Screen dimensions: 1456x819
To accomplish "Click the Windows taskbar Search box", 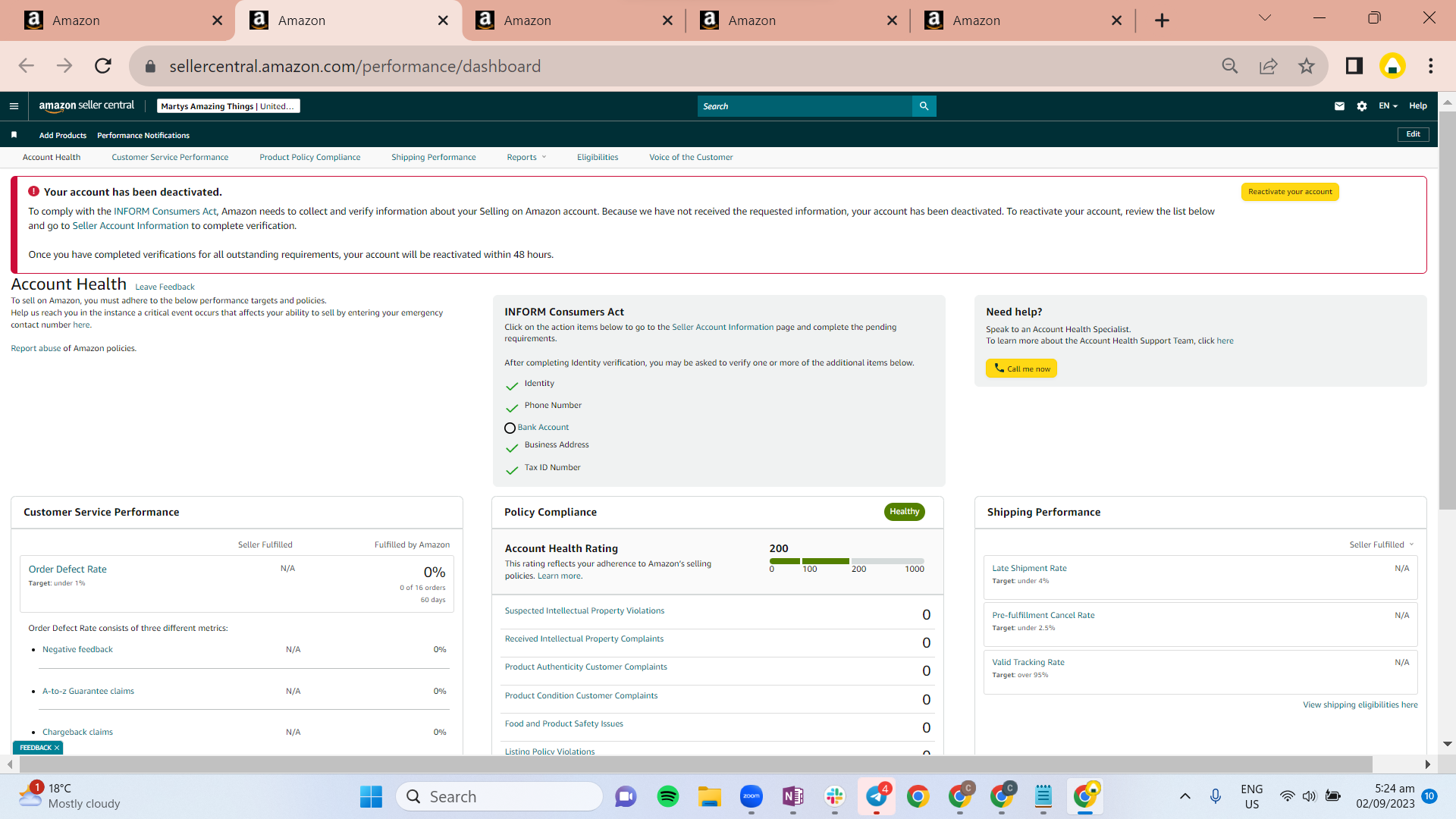I will pos(499,796).
